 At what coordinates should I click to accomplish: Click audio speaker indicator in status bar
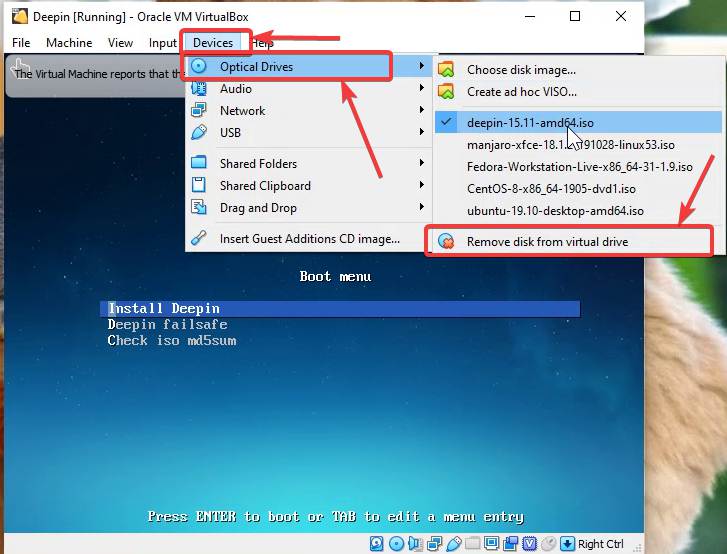[x=415, y=544]
